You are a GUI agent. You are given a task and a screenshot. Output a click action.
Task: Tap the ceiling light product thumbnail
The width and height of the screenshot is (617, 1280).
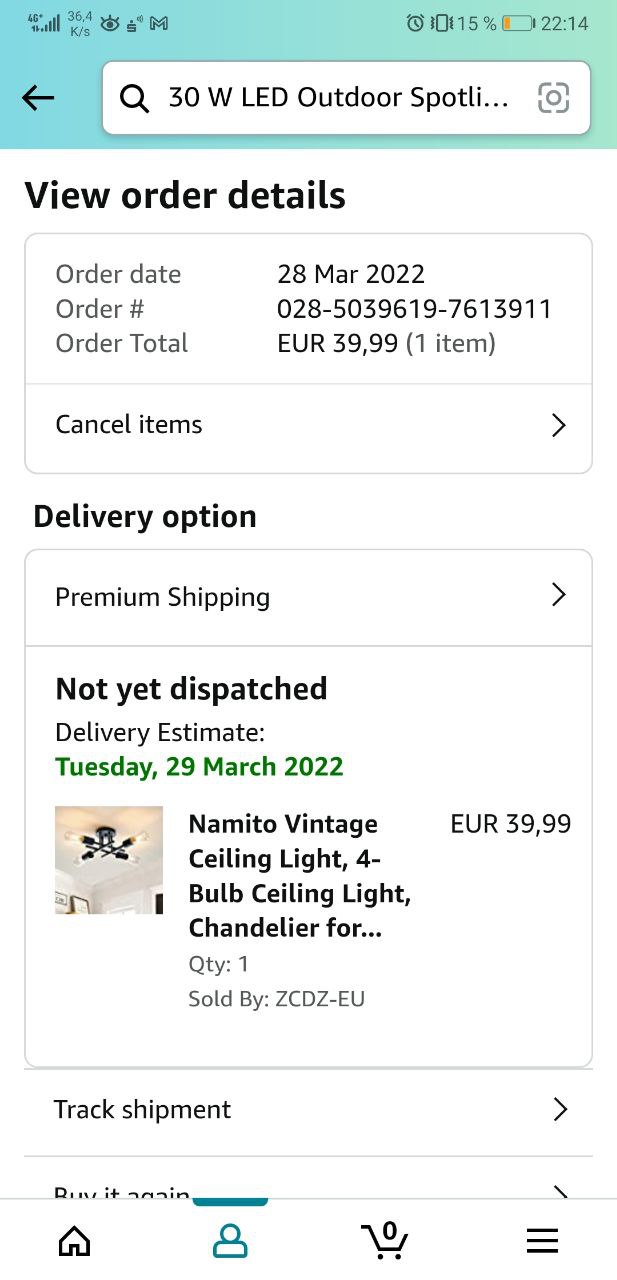pos(109,860)
